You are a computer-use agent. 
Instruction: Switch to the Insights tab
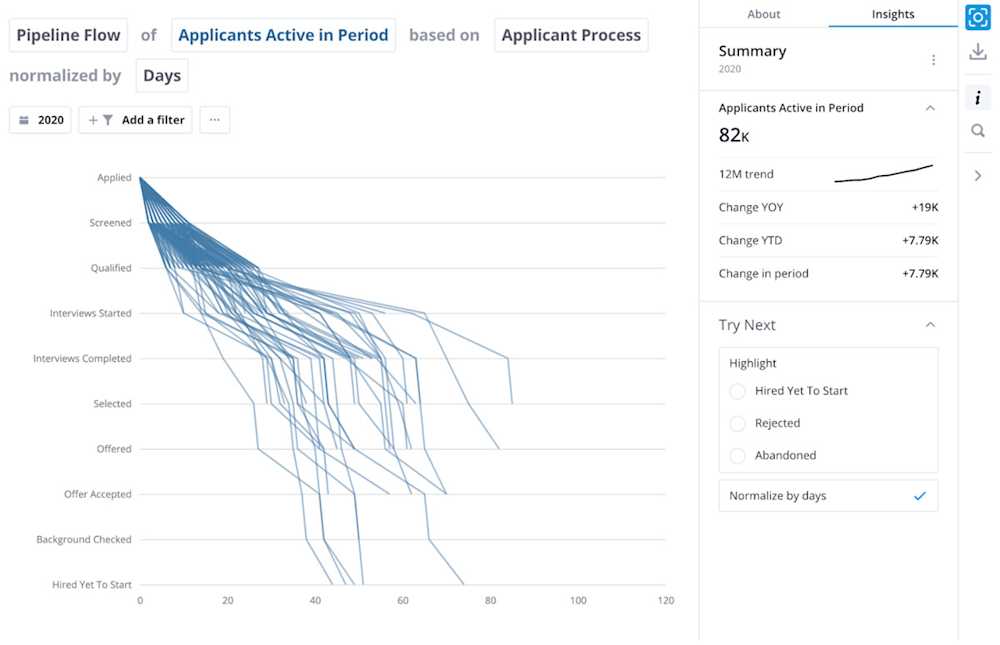[x=893, y=14]
